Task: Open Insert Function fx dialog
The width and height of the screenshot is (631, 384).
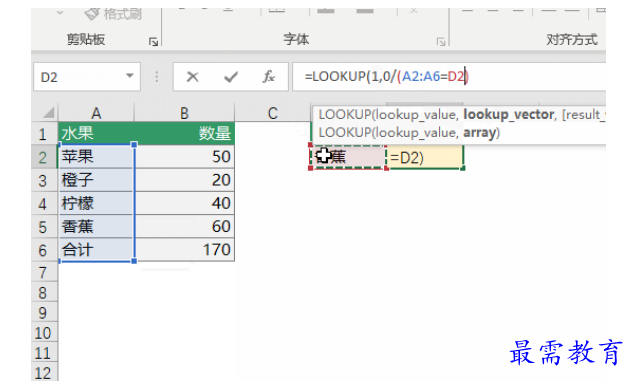Action: point(268,76)
